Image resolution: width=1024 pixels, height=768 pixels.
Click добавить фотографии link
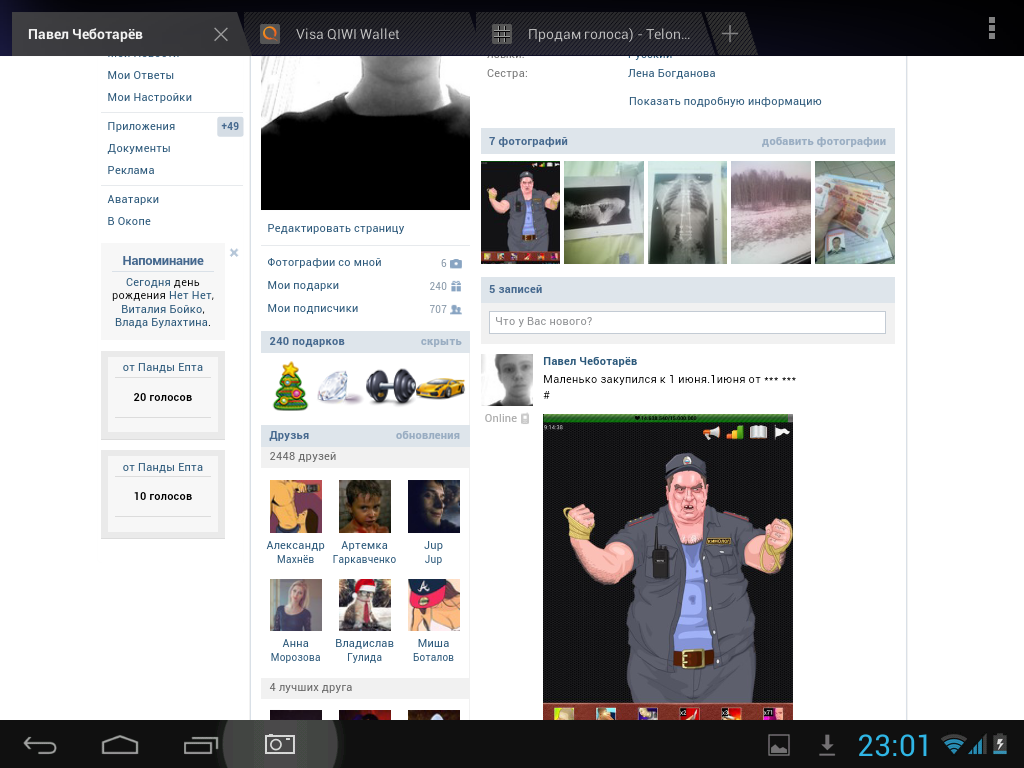824,141
